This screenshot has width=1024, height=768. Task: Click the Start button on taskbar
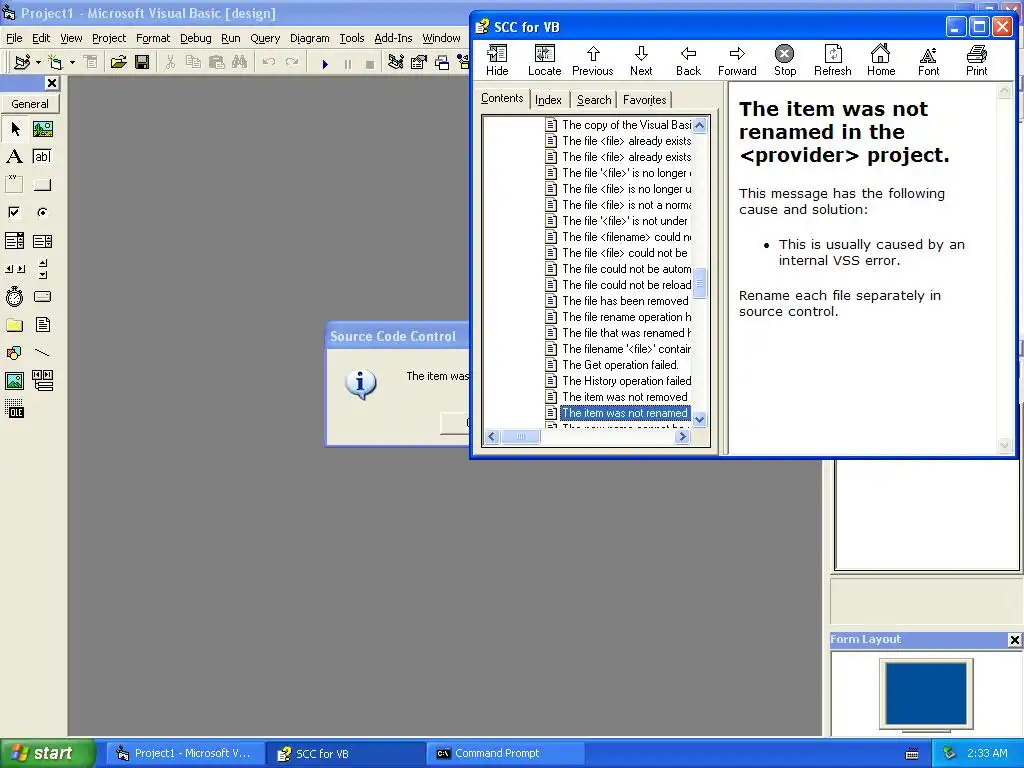47,753
